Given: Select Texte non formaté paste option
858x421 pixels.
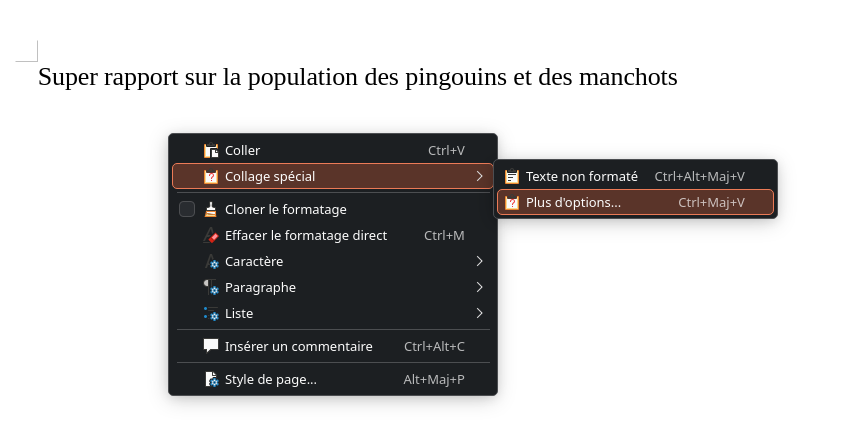Looking at the screenshot, I should pyautogui.click(x=581, y=176).
